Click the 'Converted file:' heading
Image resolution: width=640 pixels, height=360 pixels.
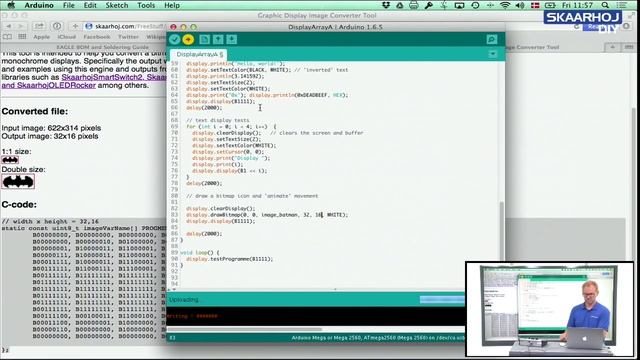click(x=35, y=111)
